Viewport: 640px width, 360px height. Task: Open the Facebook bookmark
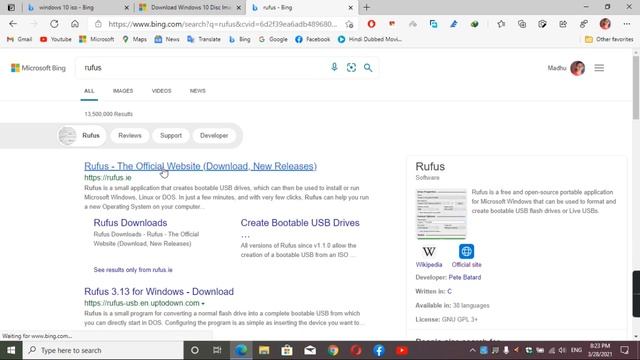tap(313, 39)
